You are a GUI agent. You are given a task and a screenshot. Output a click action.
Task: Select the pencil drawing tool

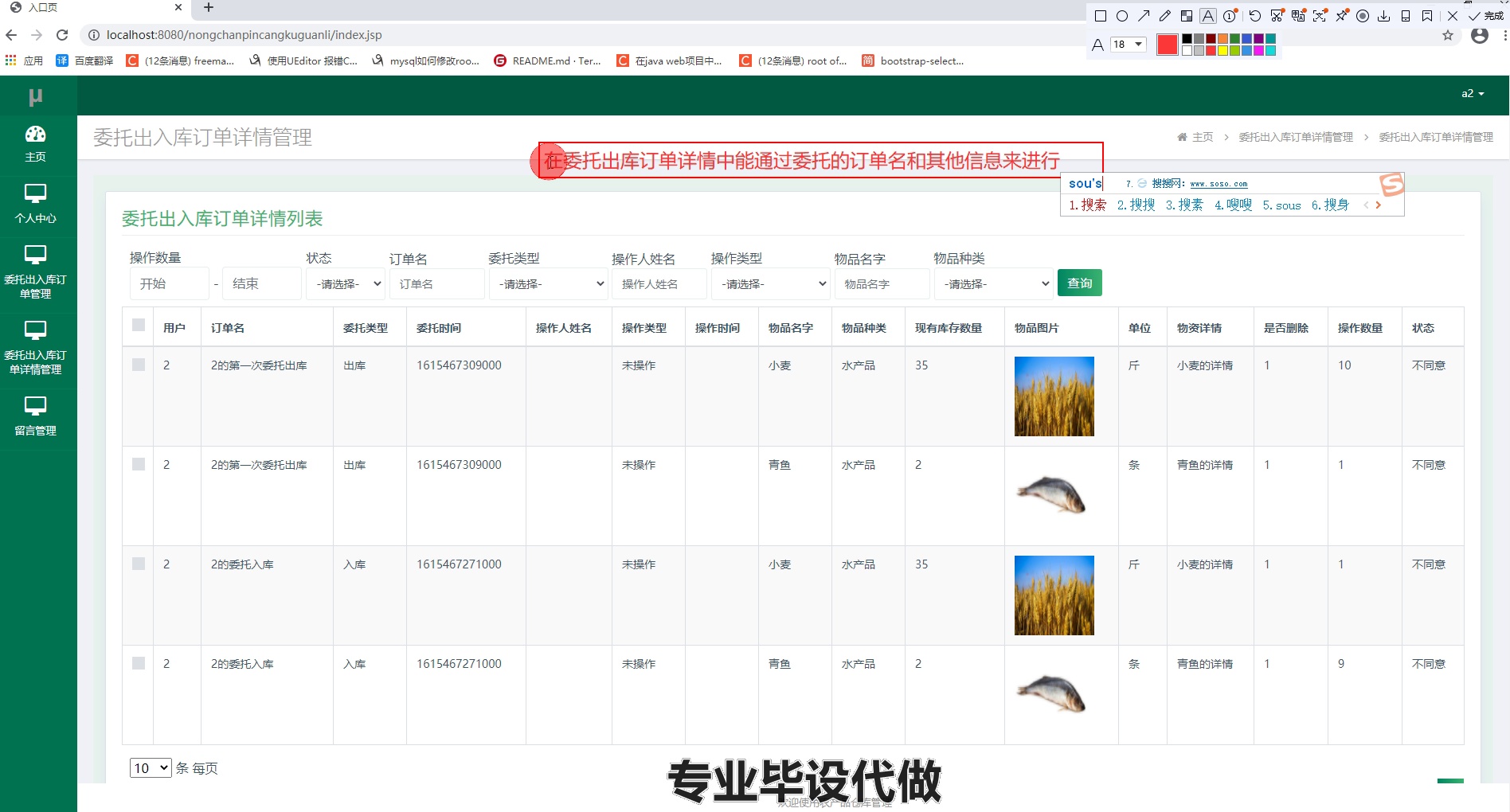[x=1165, y=16]
